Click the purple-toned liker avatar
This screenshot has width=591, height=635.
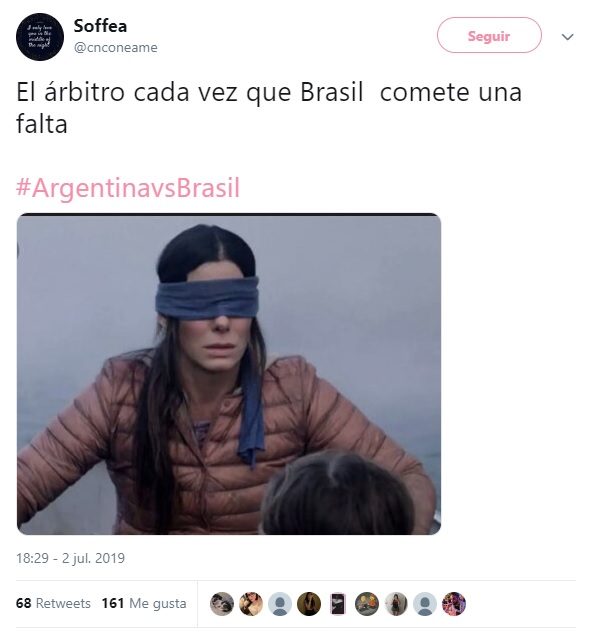pyautogui.click(x=454, y=603)
